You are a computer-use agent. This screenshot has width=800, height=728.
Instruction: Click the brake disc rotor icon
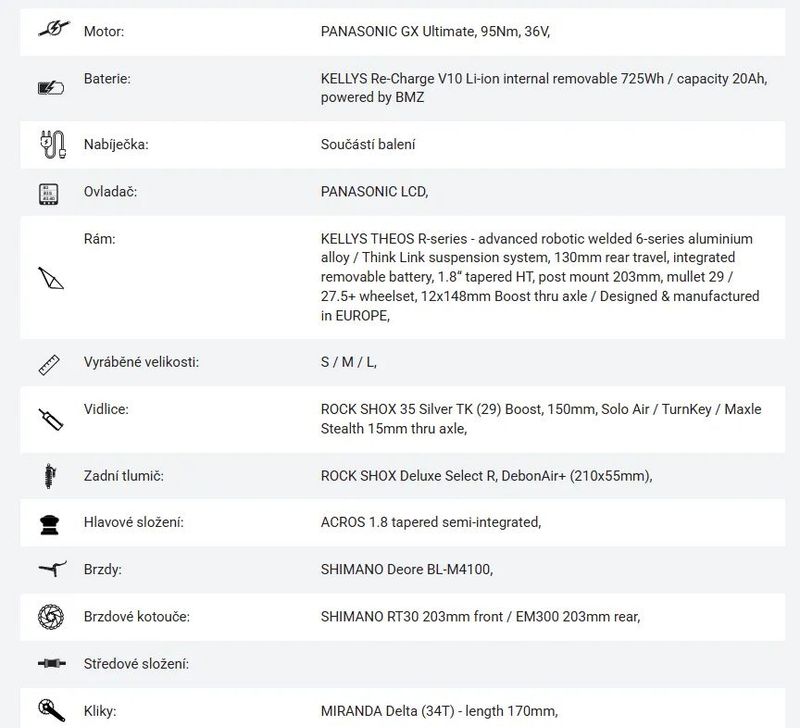click(x=48, y=616)
